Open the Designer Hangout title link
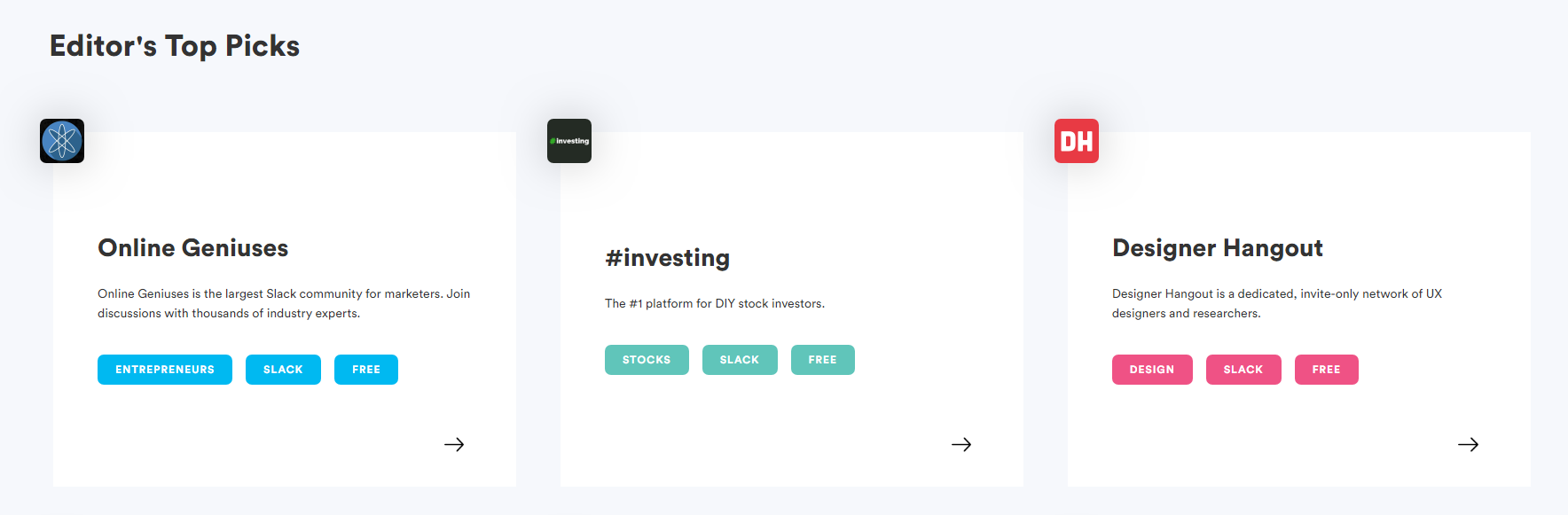This screenshot has height=515, width=1568. point(1218,248)
